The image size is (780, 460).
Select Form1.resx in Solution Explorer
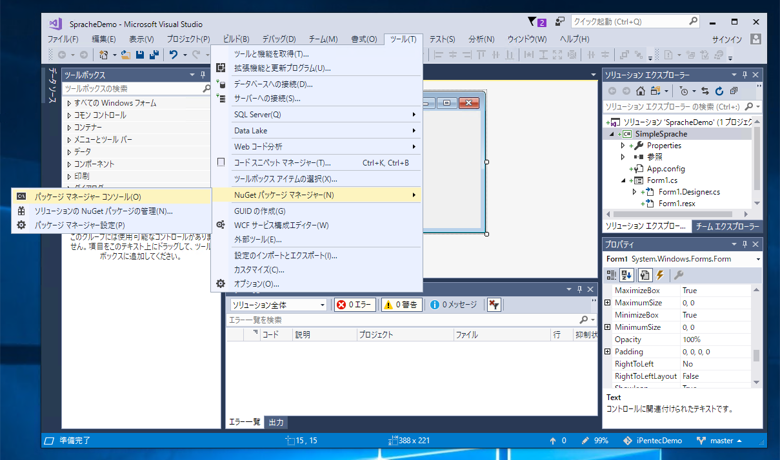pyautogui.click(x=677, y=203)
